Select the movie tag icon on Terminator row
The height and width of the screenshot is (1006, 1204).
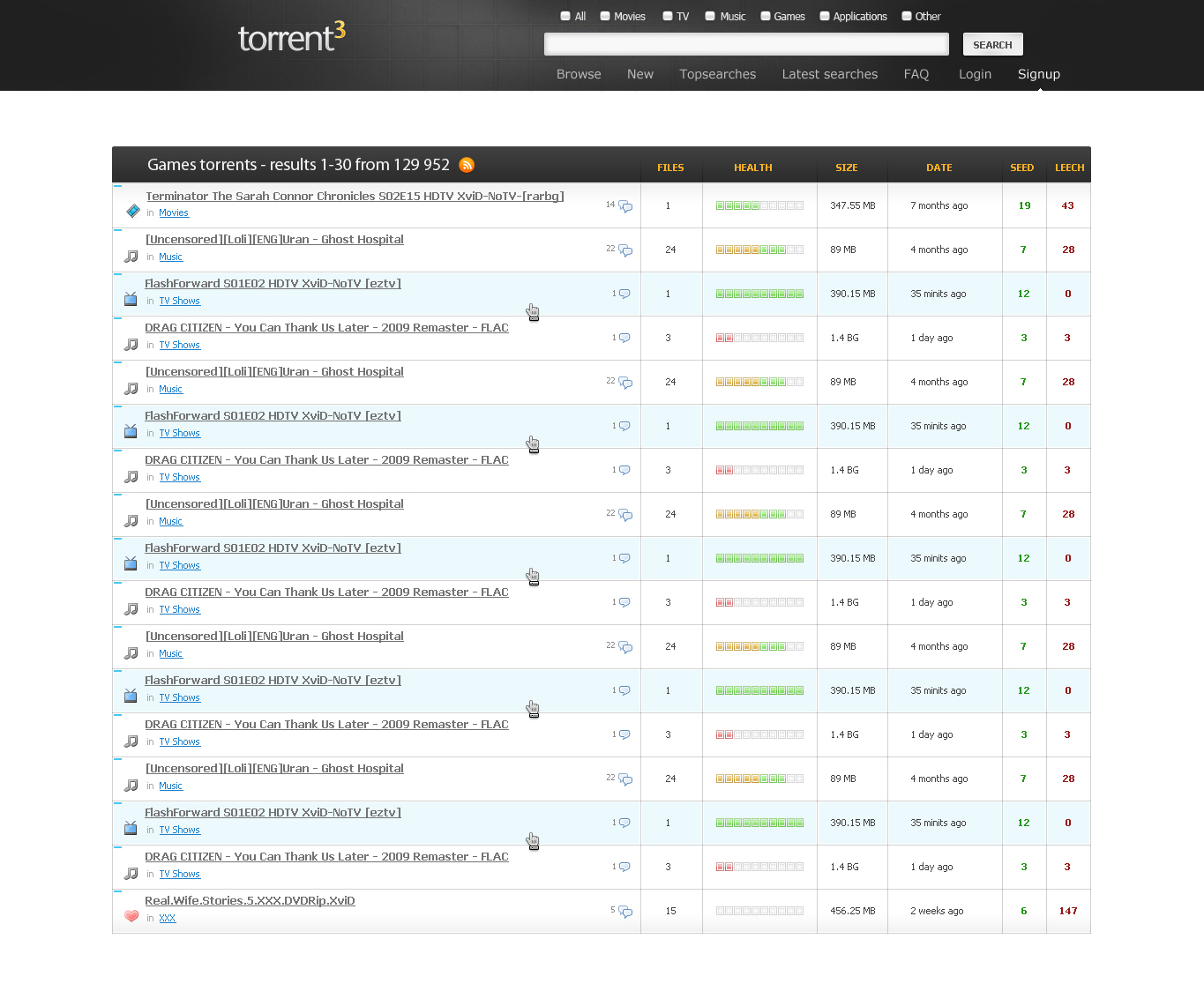click(x=132, y=211)
